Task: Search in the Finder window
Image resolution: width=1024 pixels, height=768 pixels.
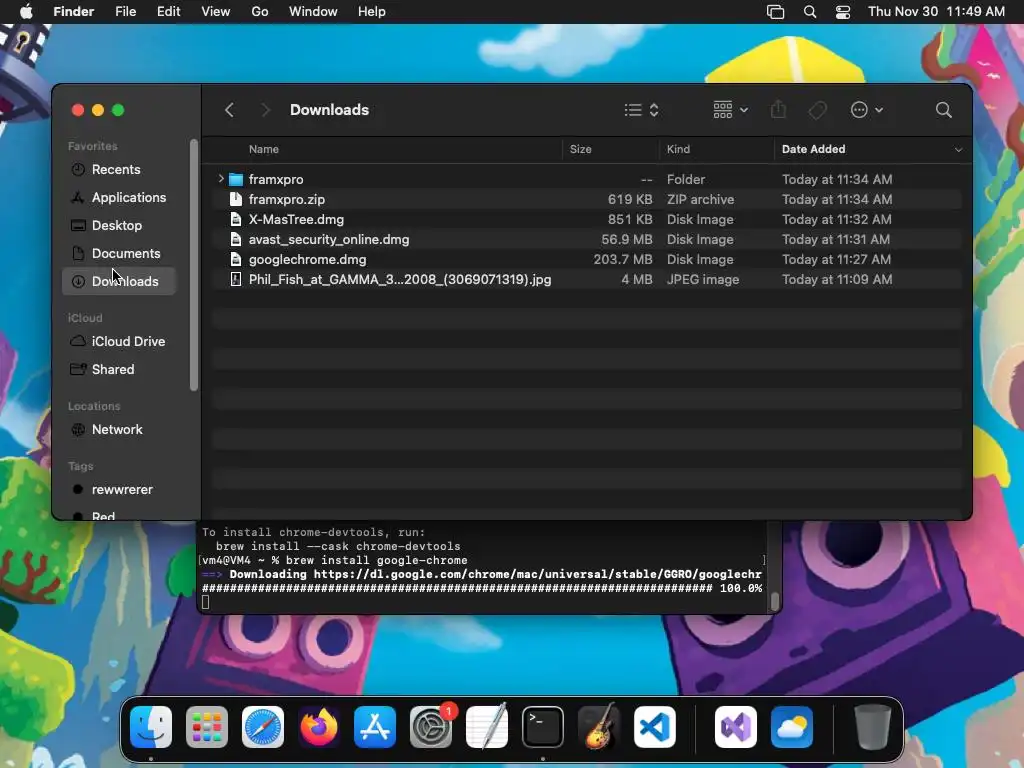Action: pos(943,110)
